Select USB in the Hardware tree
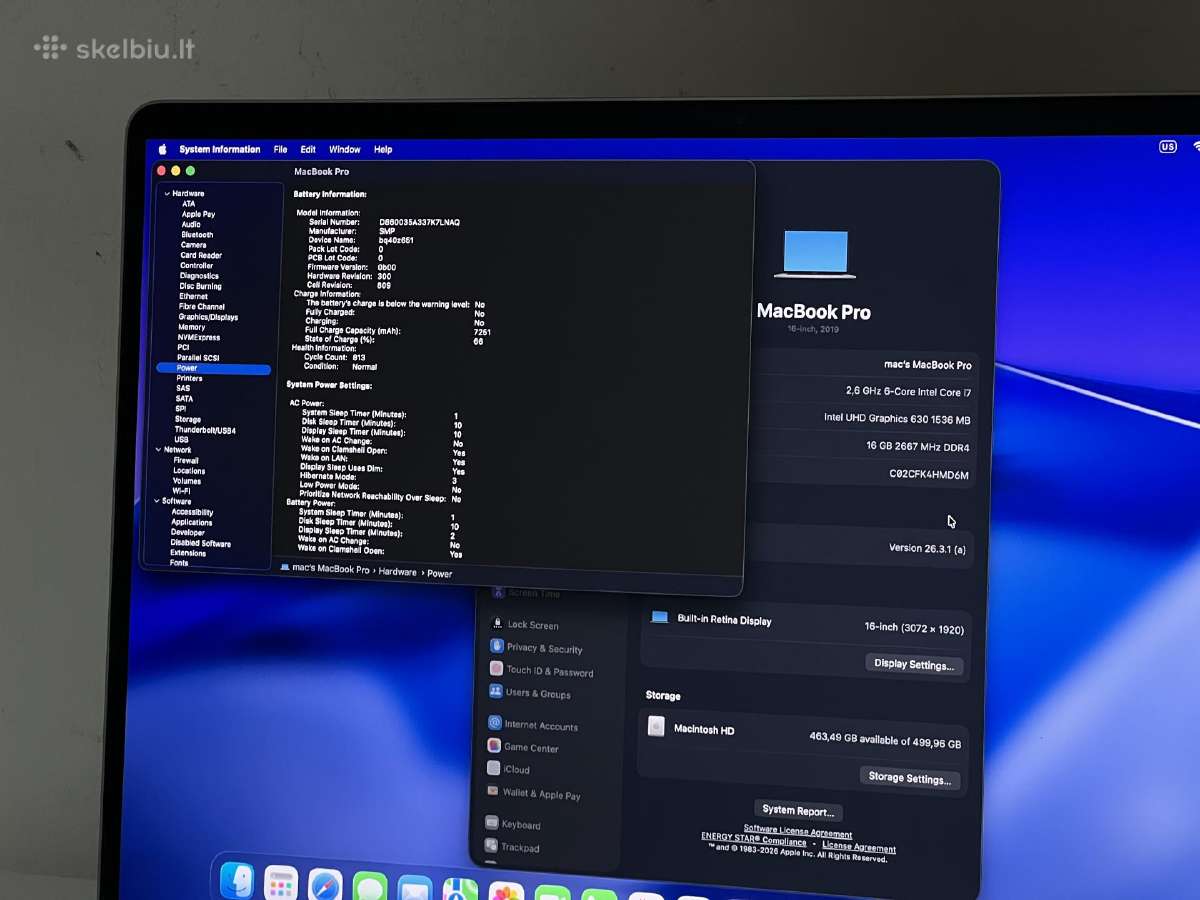1200x900 pixels. [181, 440]
